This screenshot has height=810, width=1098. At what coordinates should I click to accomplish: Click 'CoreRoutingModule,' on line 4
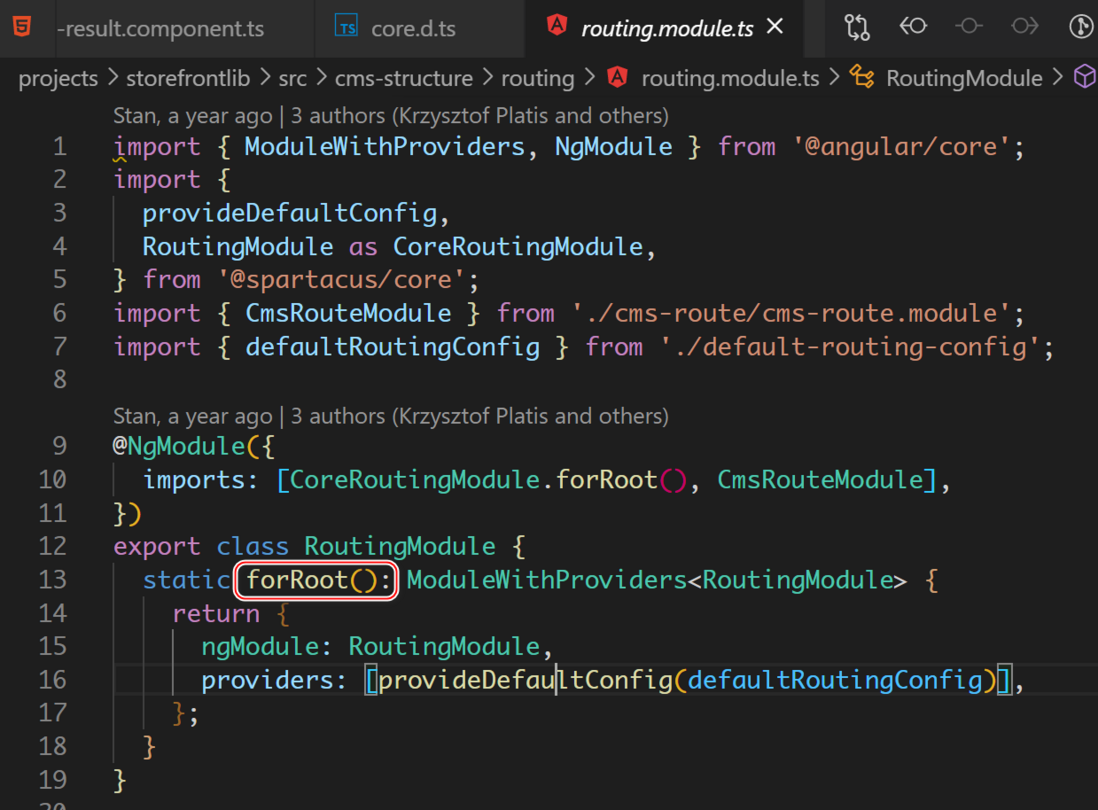click(524, 246)
